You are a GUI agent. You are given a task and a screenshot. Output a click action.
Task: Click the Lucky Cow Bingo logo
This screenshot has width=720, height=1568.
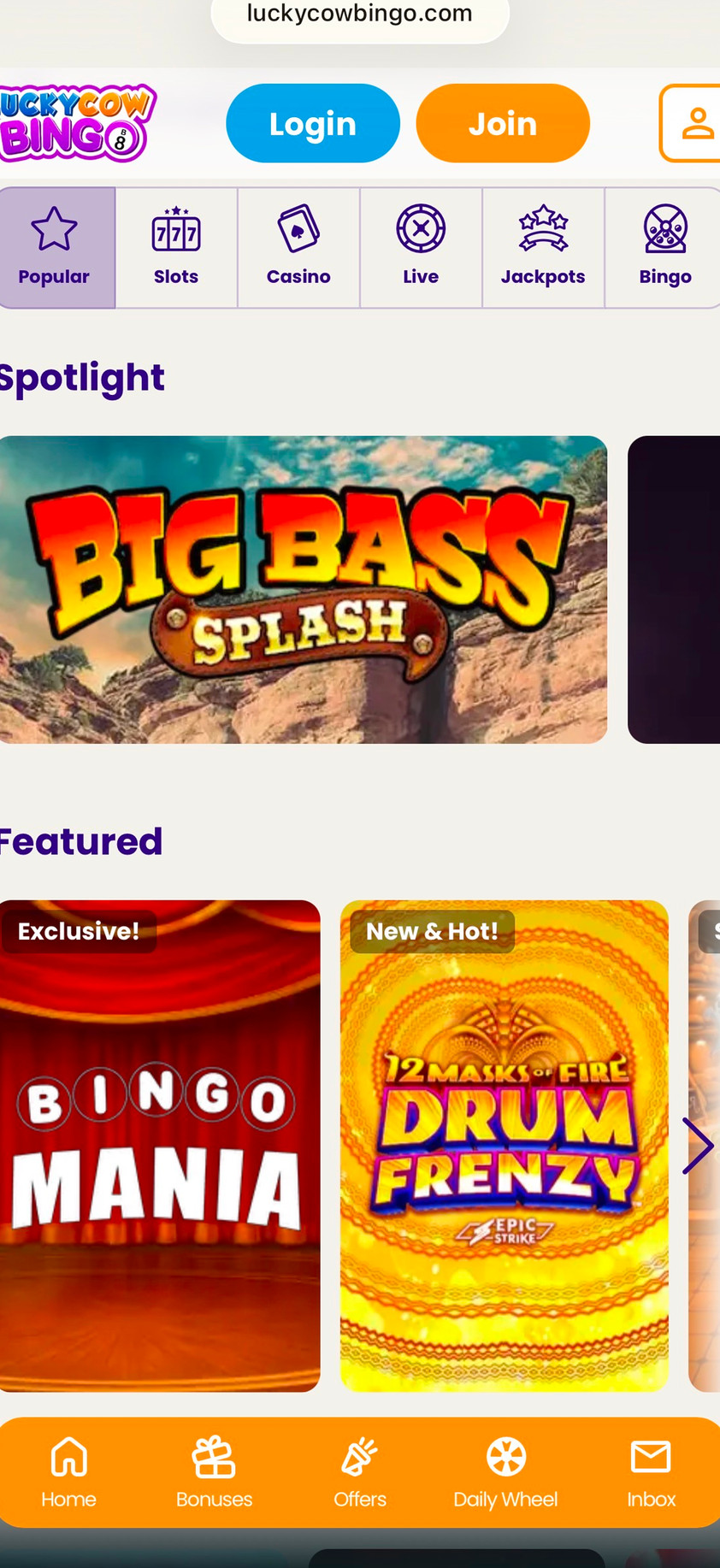click(x=77, y=123)
